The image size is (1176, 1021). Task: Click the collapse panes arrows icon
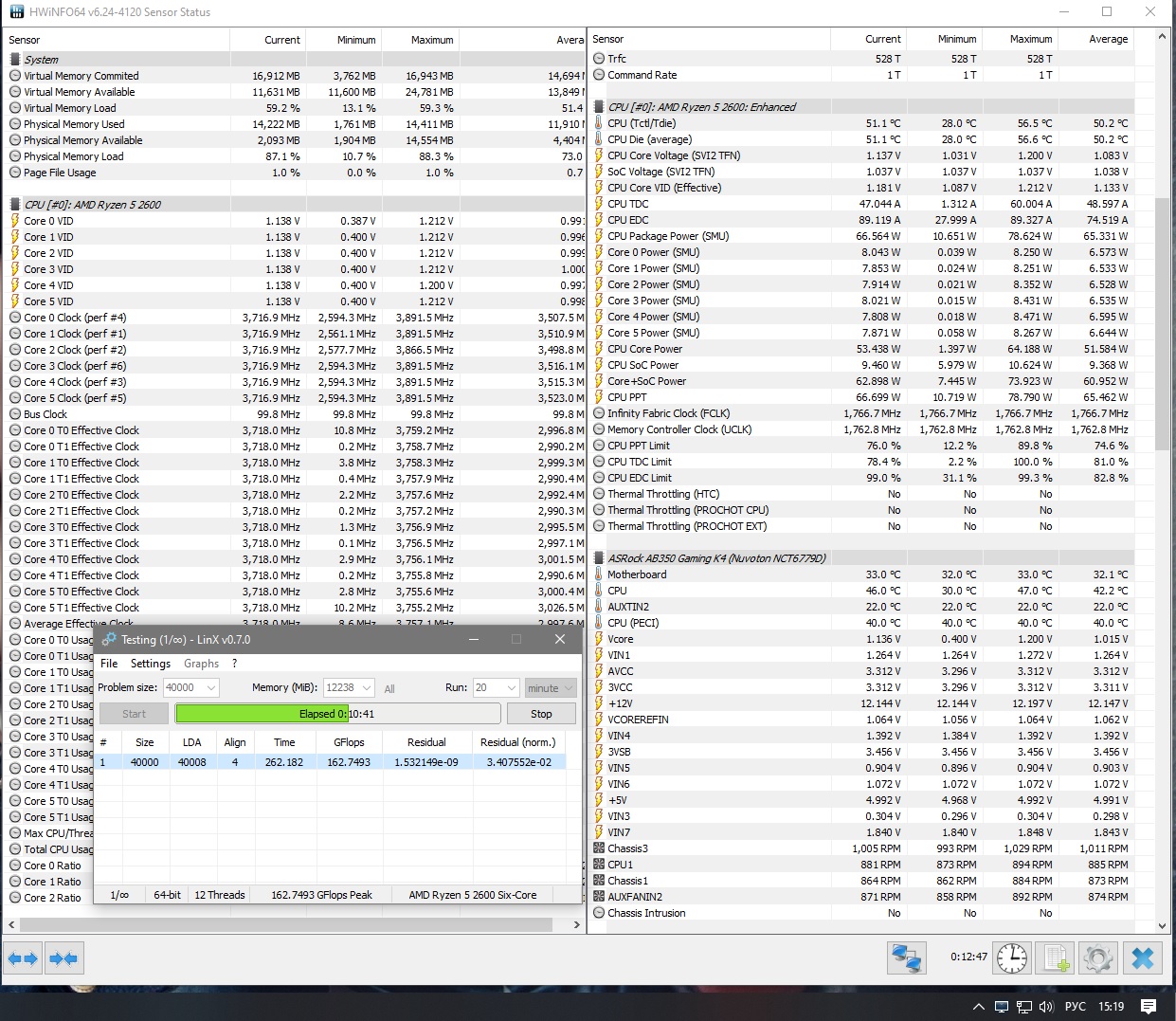64,958
